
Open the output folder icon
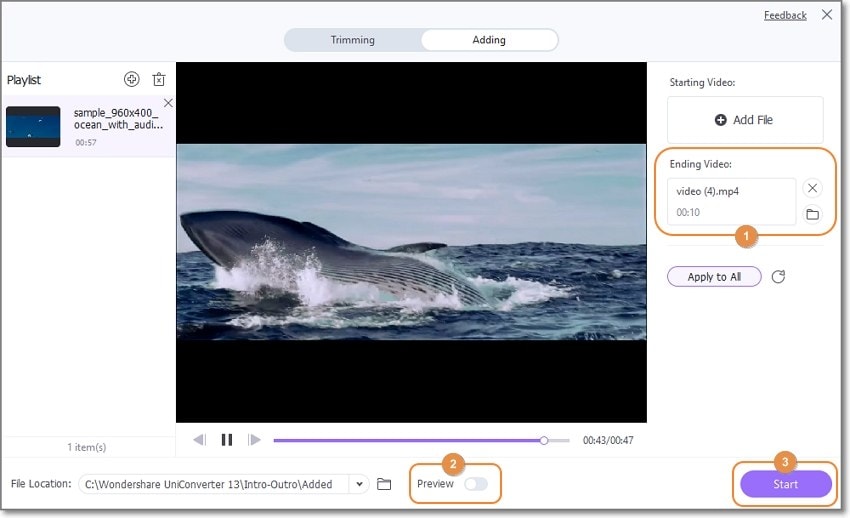click(x=384, y=484)
